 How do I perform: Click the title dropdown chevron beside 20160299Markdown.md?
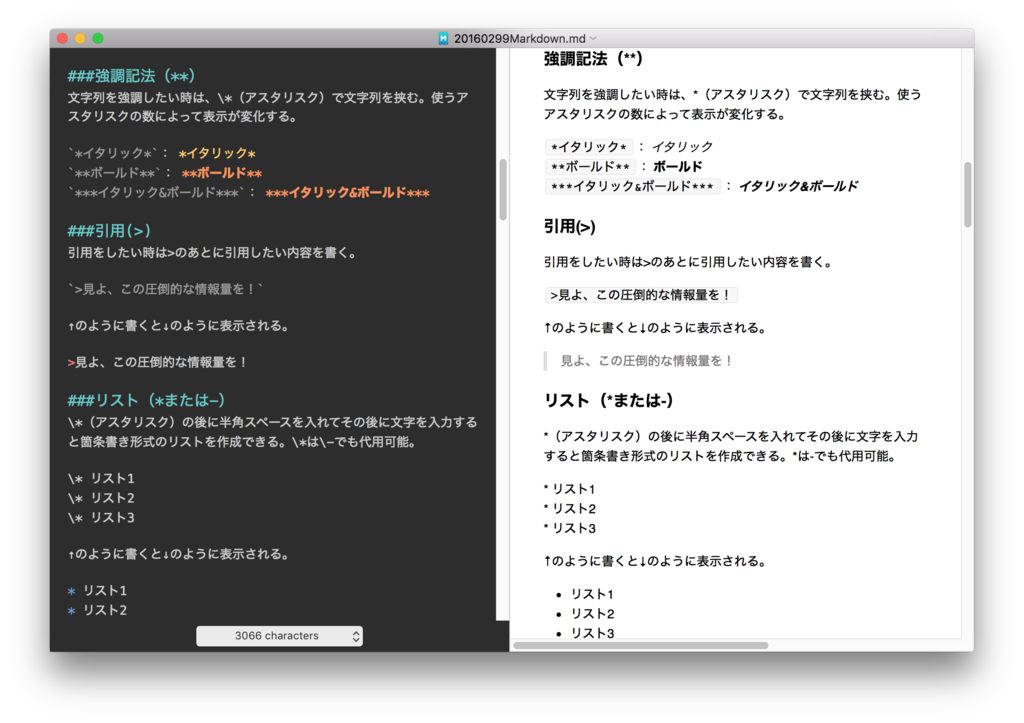coord(594,39)
